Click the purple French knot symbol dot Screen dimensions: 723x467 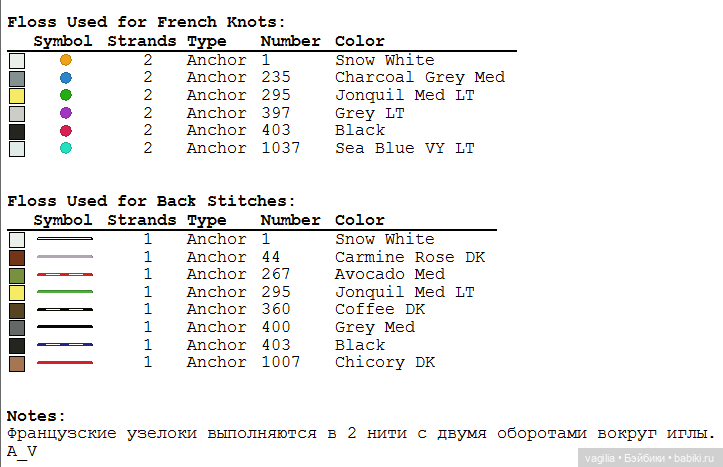coord(66,113)
